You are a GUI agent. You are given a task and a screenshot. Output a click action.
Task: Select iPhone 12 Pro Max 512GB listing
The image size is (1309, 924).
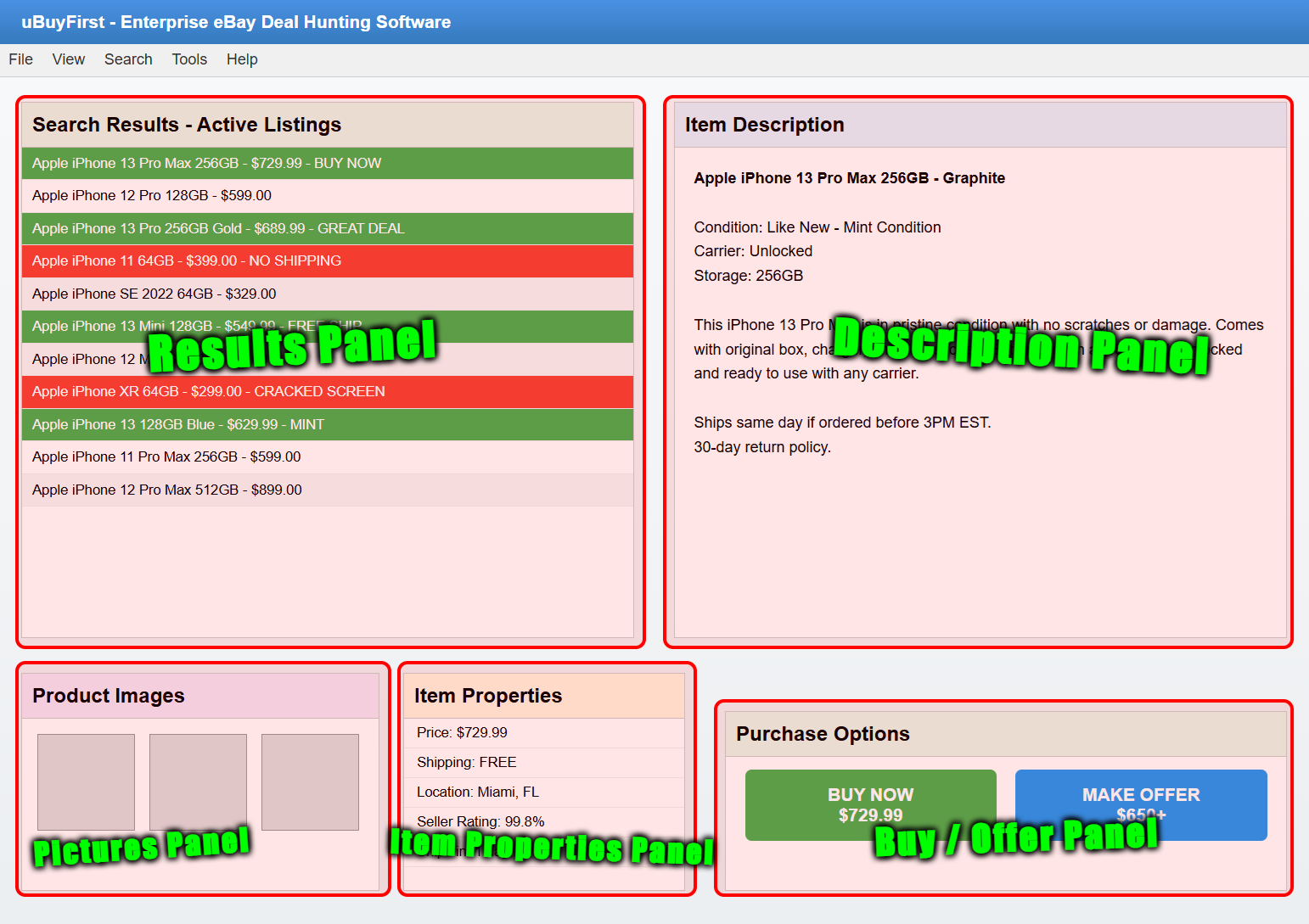(328, 490)
